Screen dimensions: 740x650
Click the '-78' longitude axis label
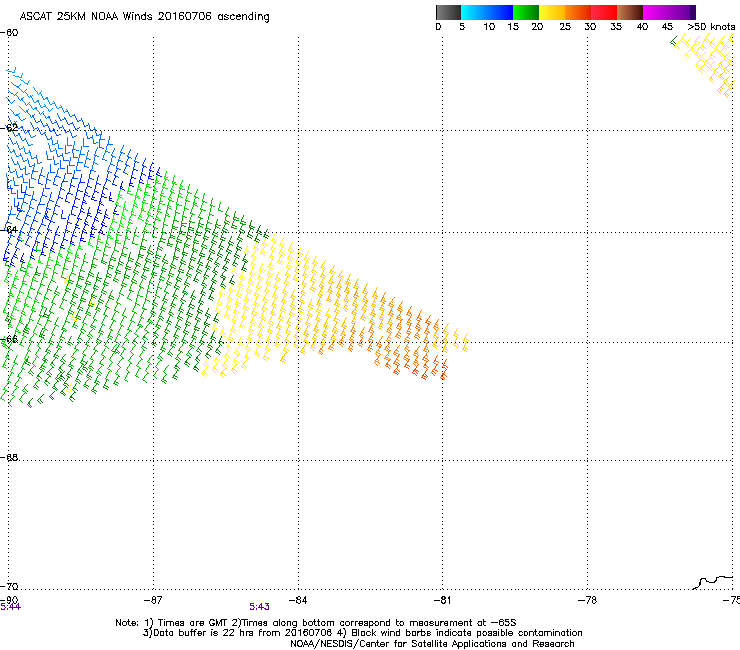587,600
